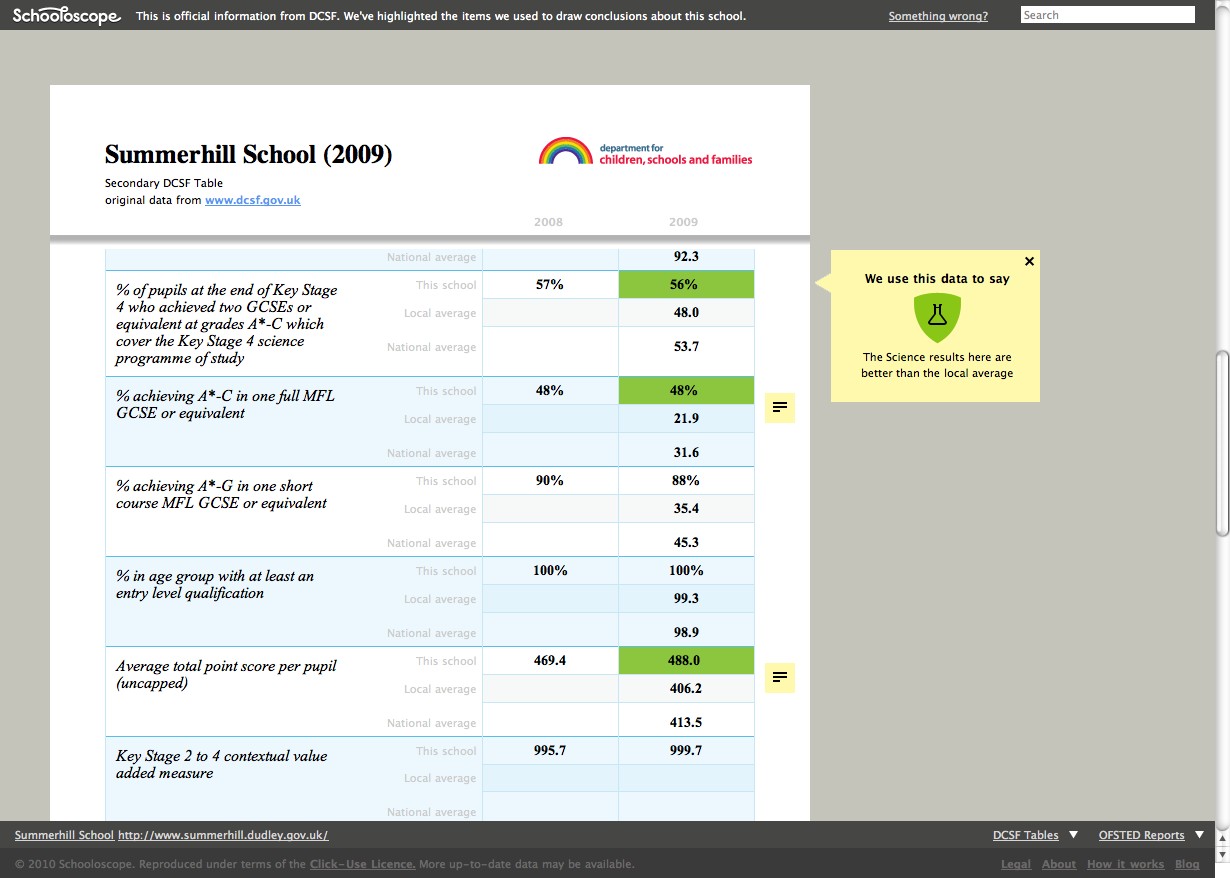This screenshot has height=878, width=1230.
Task: Click the Schooloscope logo
Action: (67, 16)
